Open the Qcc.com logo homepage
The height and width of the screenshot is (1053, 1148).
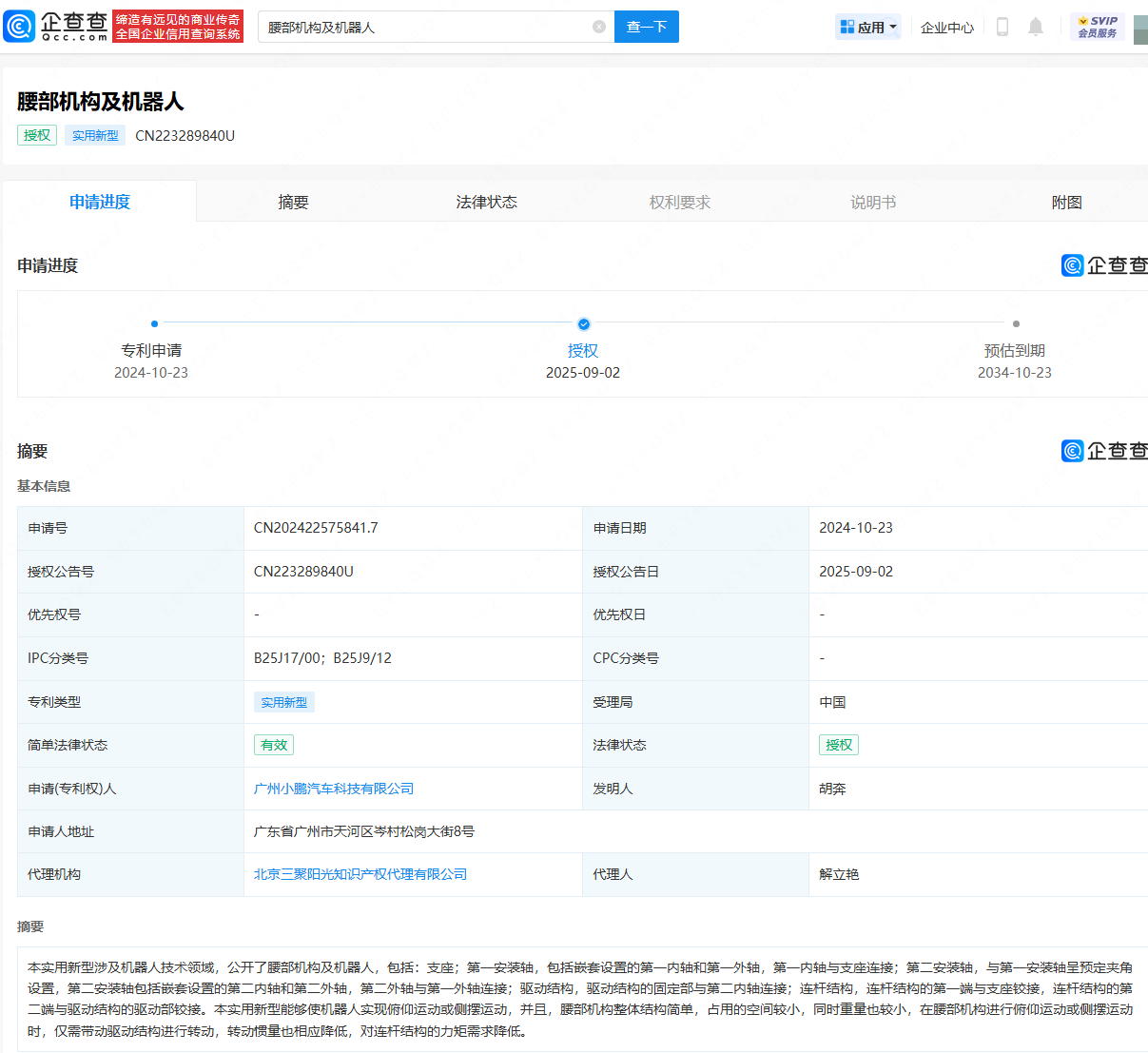point(56,27)
